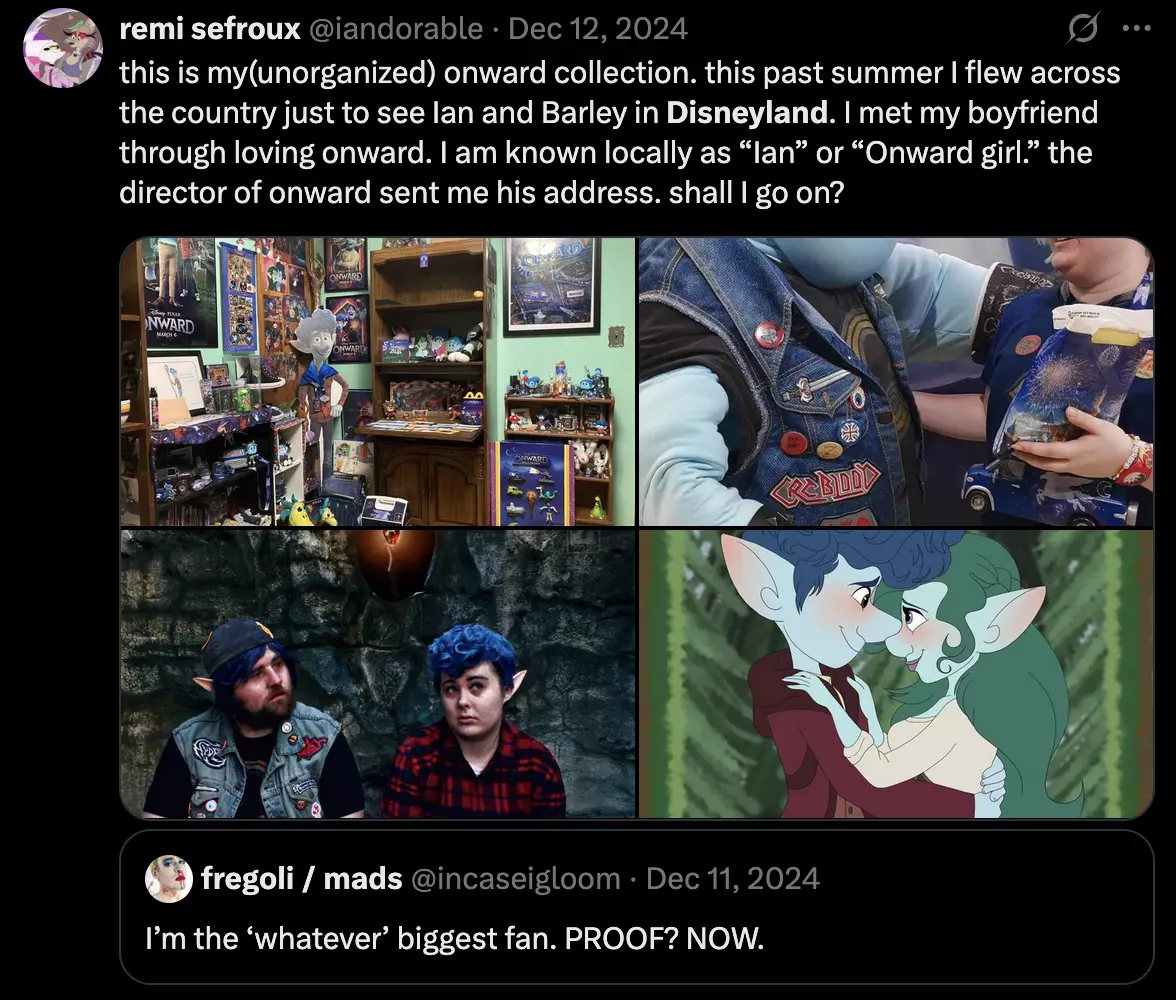The height and width of the screenshot is (1000, 1176).
Task: Open the elf couple fan art image
Action: pyautogui.click(x=896, y=674)
